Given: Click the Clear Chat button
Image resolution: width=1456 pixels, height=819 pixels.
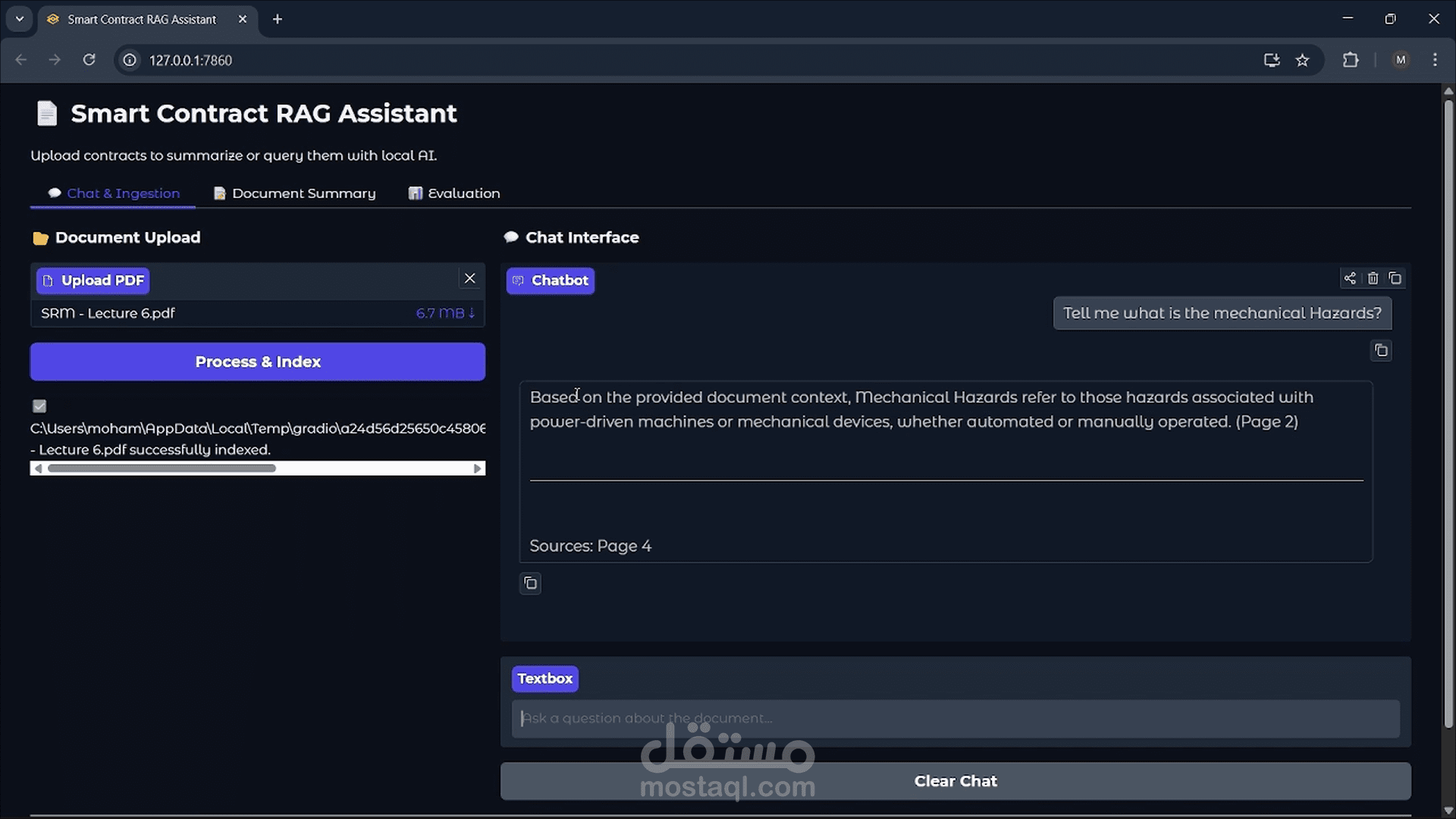Looking at the screenshot, I should coord(955,781).
